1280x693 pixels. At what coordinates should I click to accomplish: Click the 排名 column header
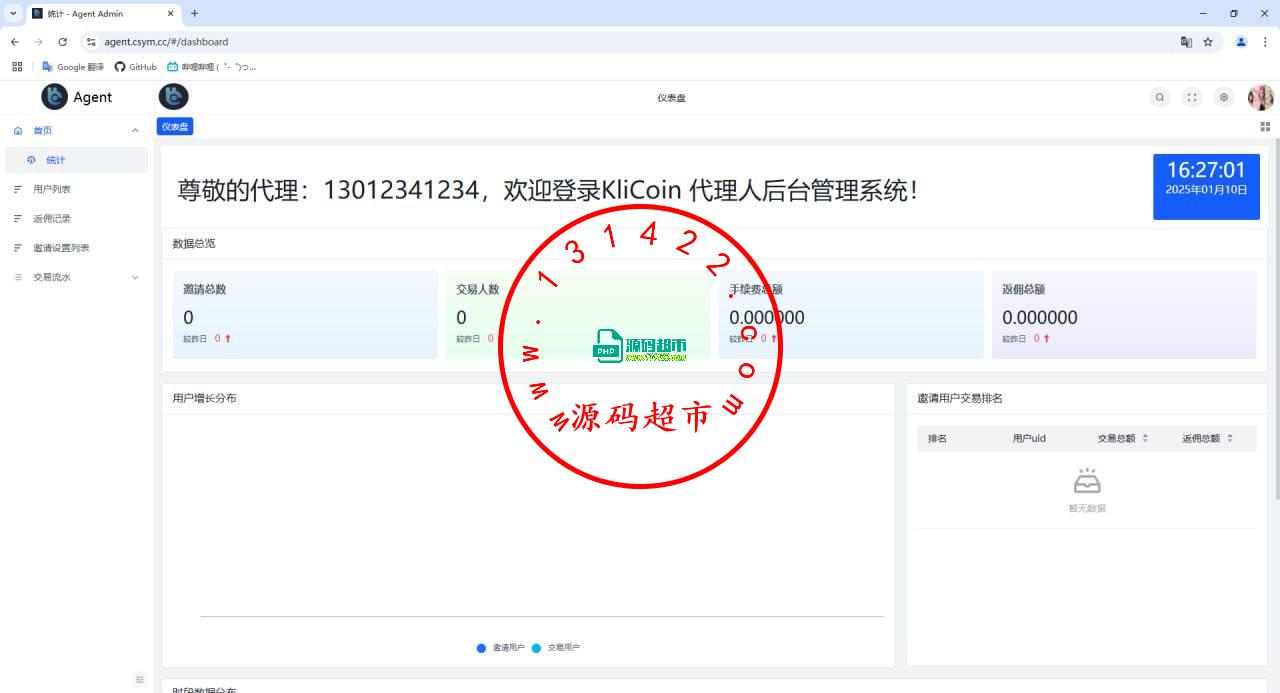(x=937, y=438)
